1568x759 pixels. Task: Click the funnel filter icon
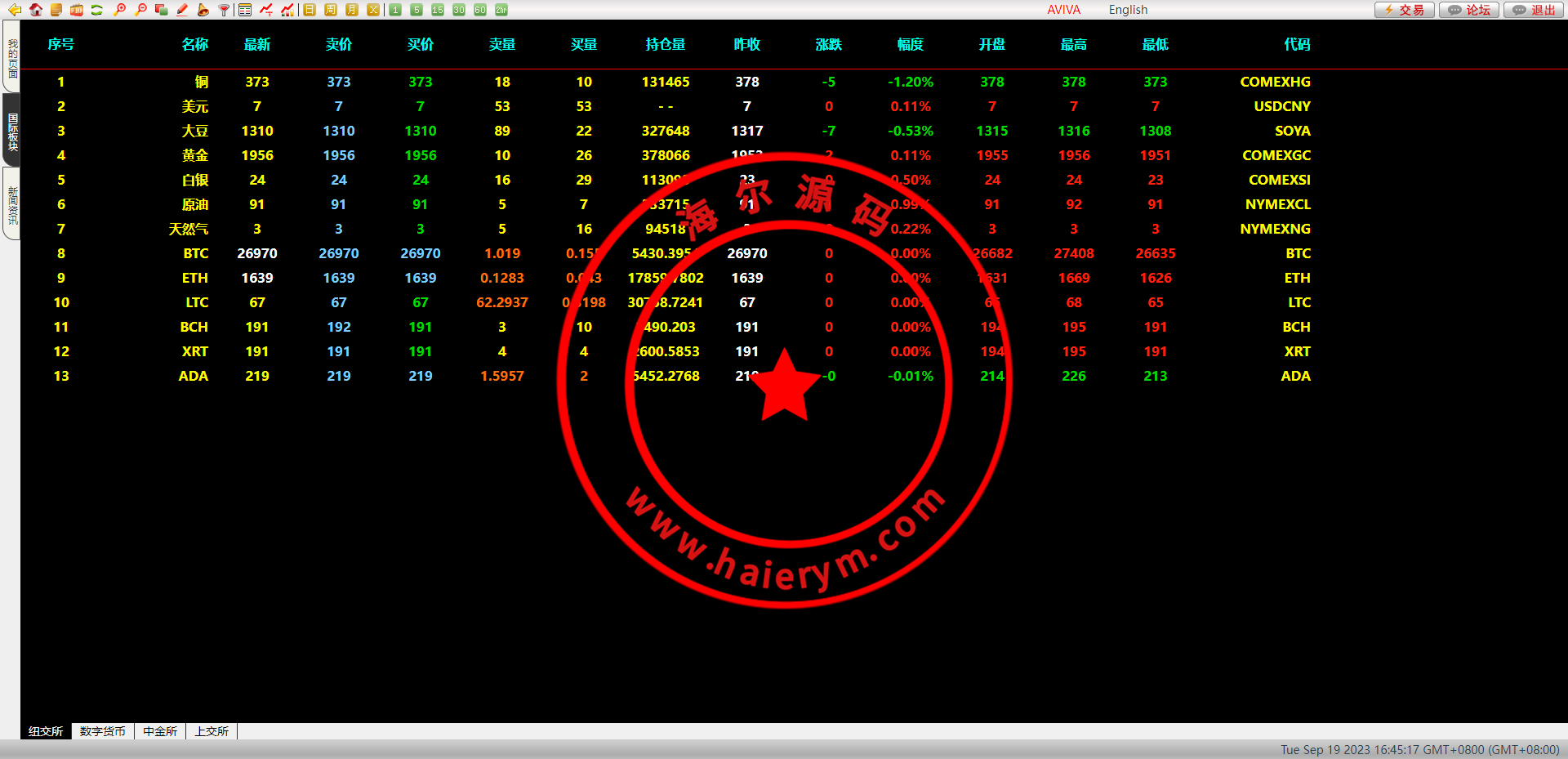click(224, 10)
